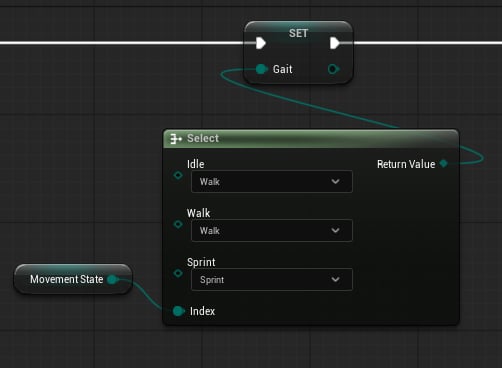Click the Movement State output pin
The height and width of the screenshot is (368, 502).
113,279
